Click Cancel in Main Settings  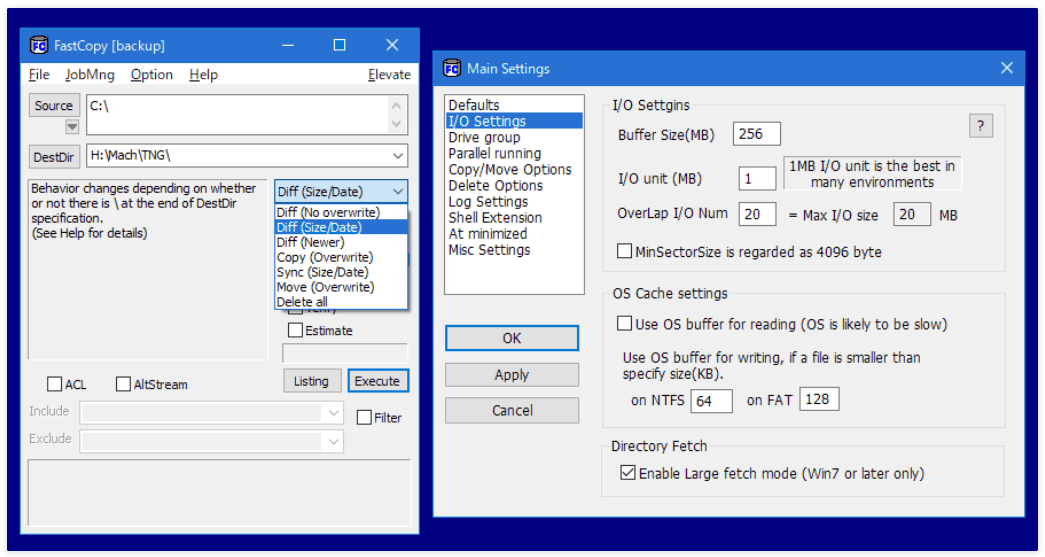point(512,410)
